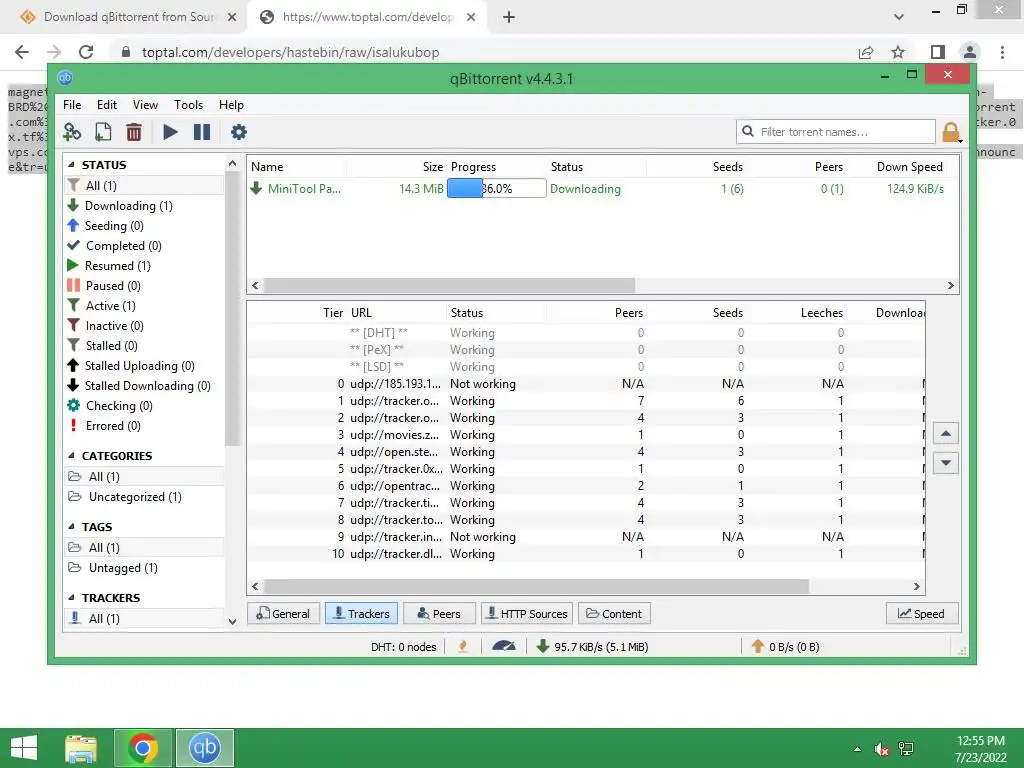Viewport: 1024px width, 768px height.
Task: Select the Errored (0) status filter
Action: pos(114,426)
